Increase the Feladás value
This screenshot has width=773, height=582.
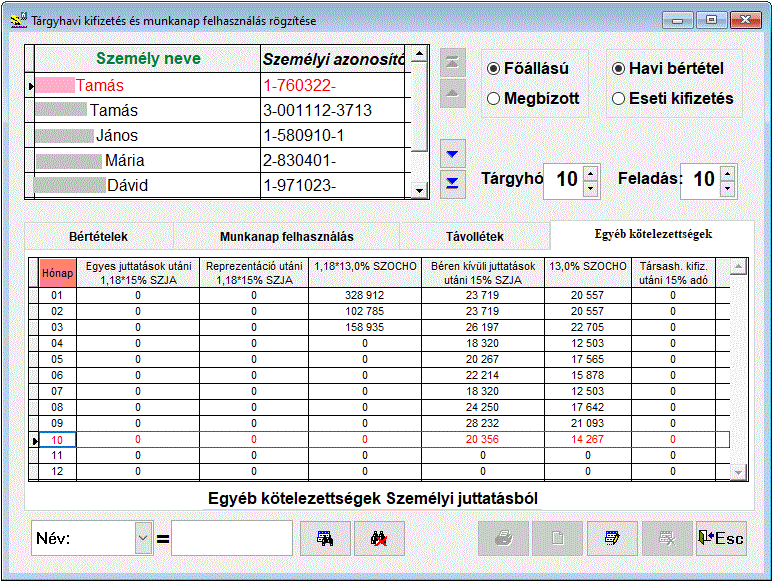tap(728, 174)
